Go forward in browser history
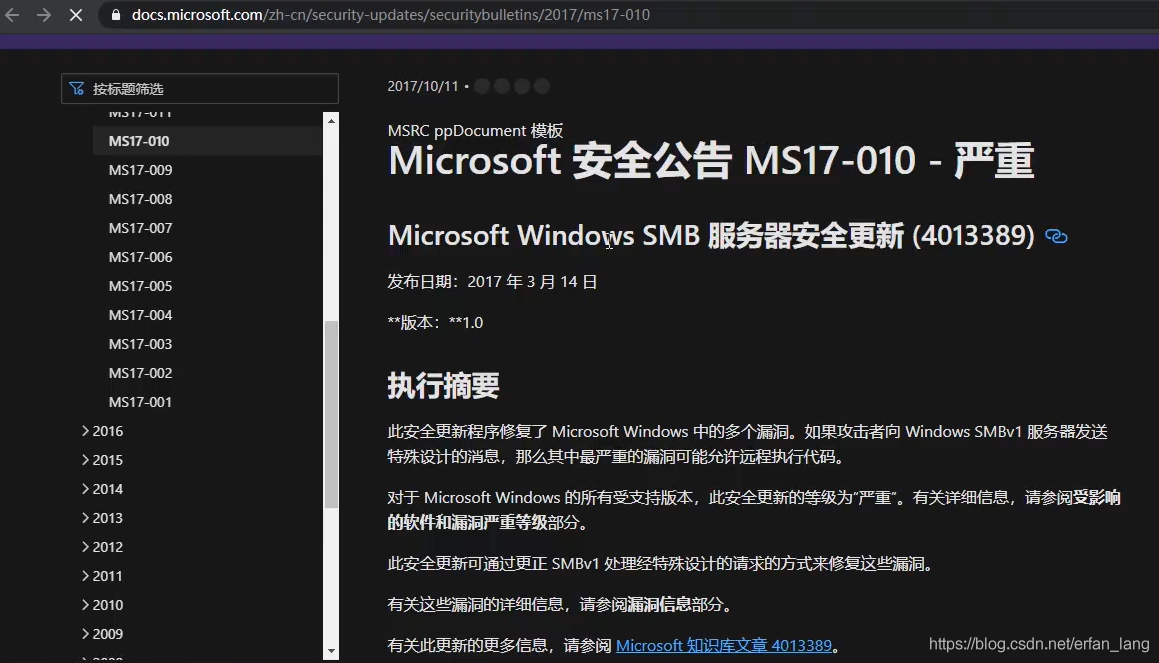The image size is (1159, 663). (44, 15)
